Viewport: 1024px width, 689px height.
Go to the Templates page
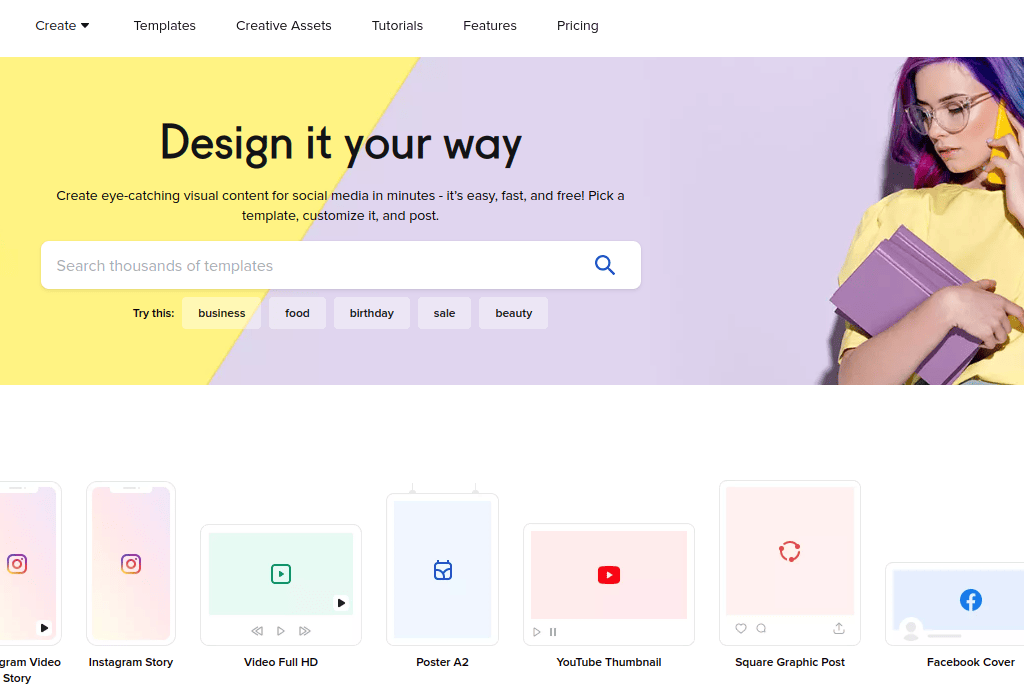click(165, 25)
